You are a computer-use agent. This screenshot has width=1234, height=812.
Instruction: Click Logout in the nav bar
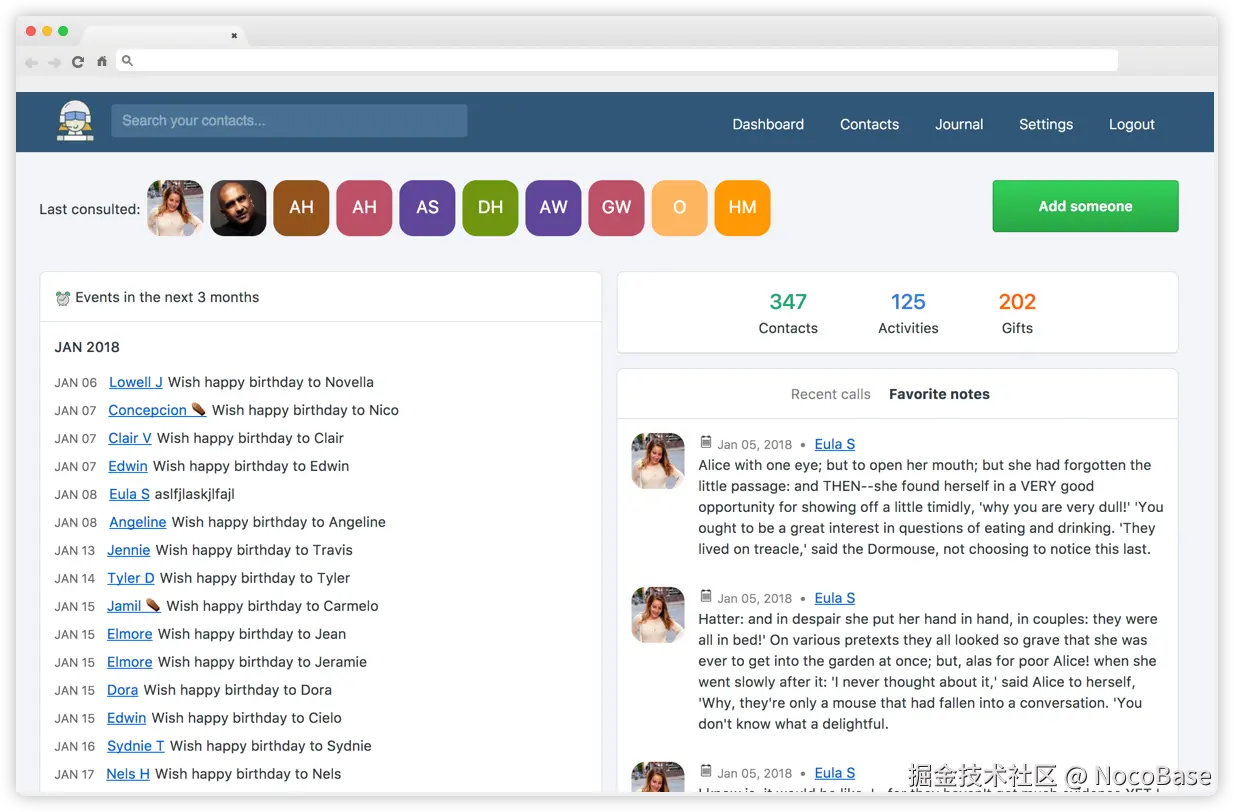click(x=1132, y=124)
